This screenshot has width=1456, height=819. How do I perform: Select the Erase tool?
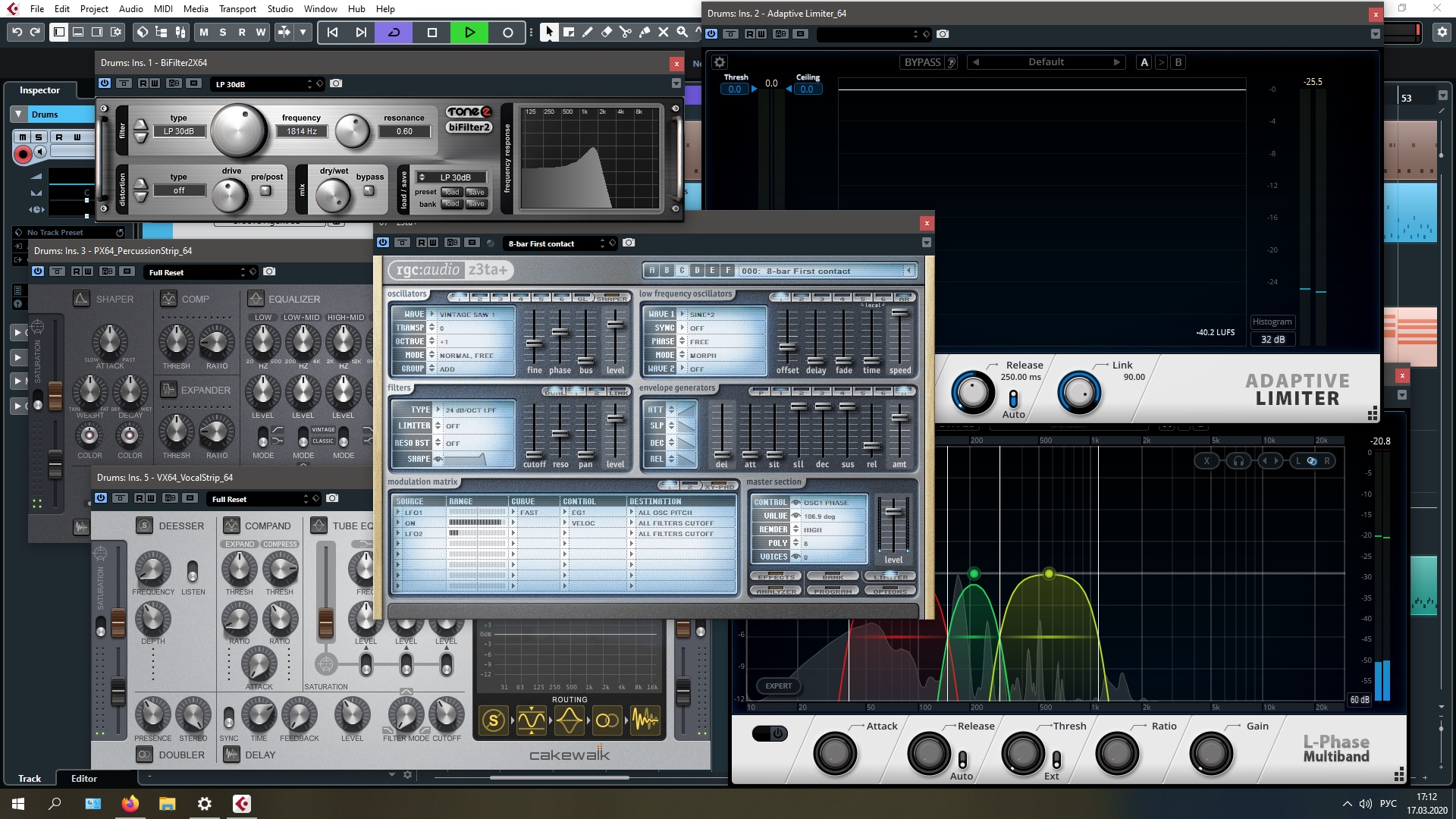(606, 32)
